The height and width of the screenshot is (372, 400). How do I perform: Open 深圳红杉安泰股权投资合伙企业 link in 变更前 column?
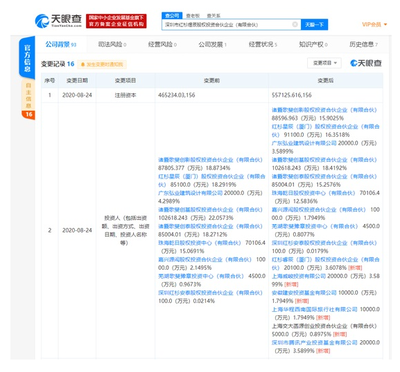pos(210,293)
